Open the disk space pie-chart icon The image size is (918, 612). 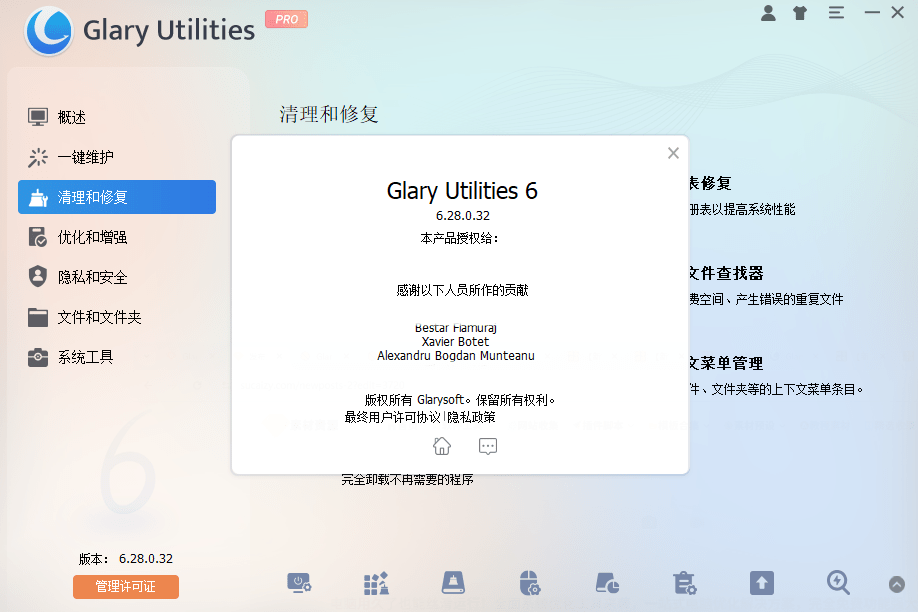pos(607,583)
